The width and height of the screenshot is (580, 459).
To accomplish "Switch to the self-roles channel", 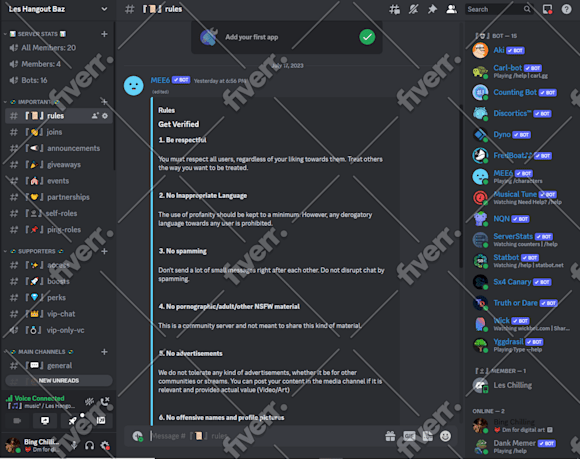I will click(59, 213).
